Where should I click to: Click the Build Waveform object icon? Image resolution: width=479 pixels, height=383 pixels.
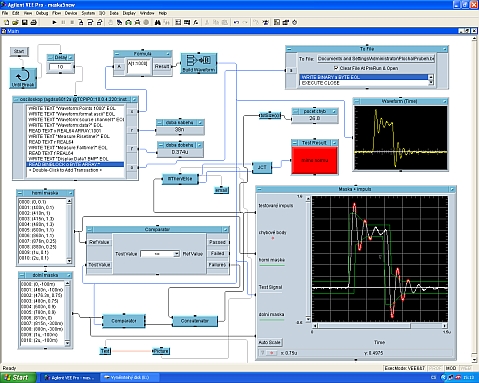tap(199, 63)
